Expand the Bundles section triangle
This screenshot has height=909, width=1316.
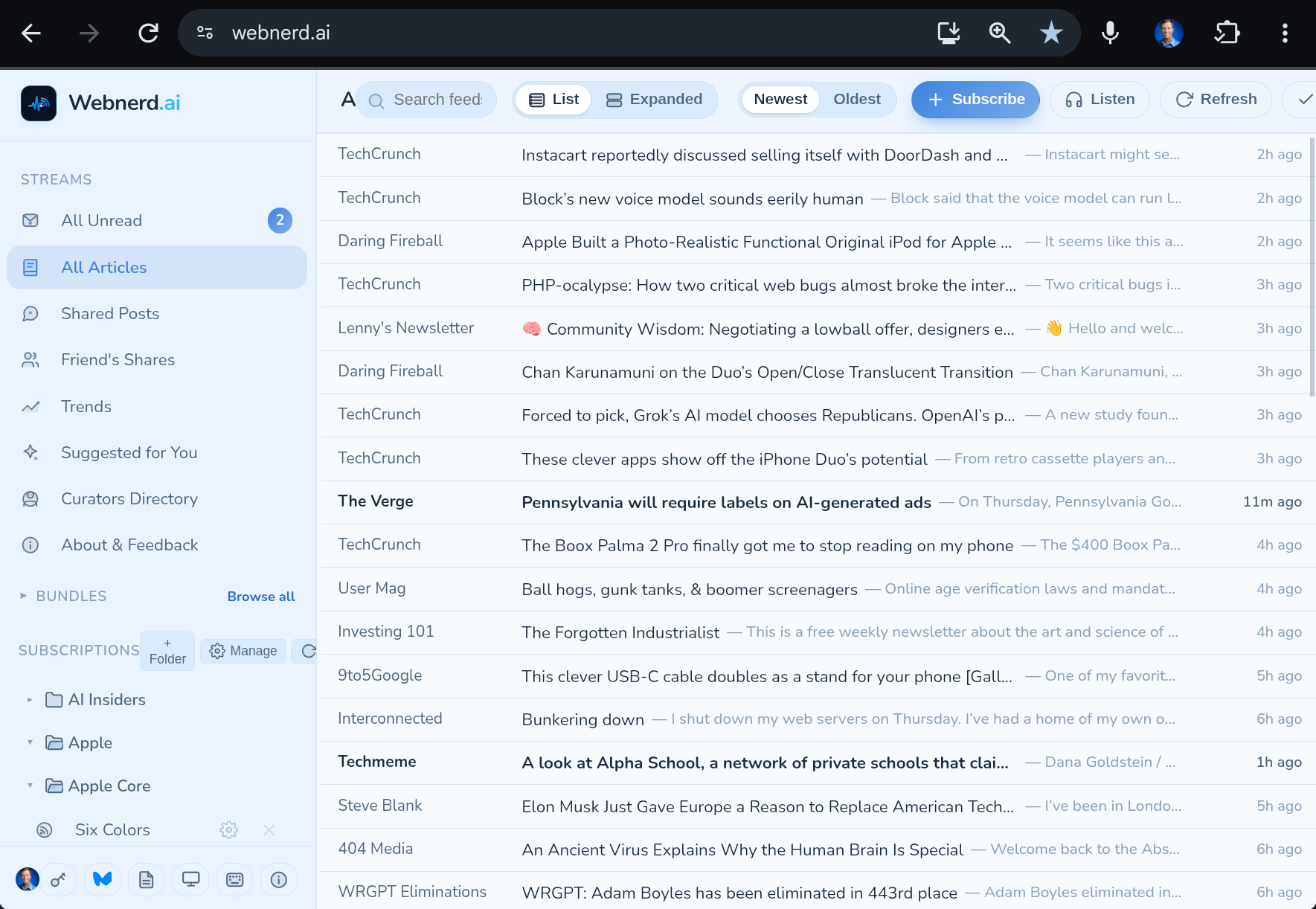coord(23,596)
